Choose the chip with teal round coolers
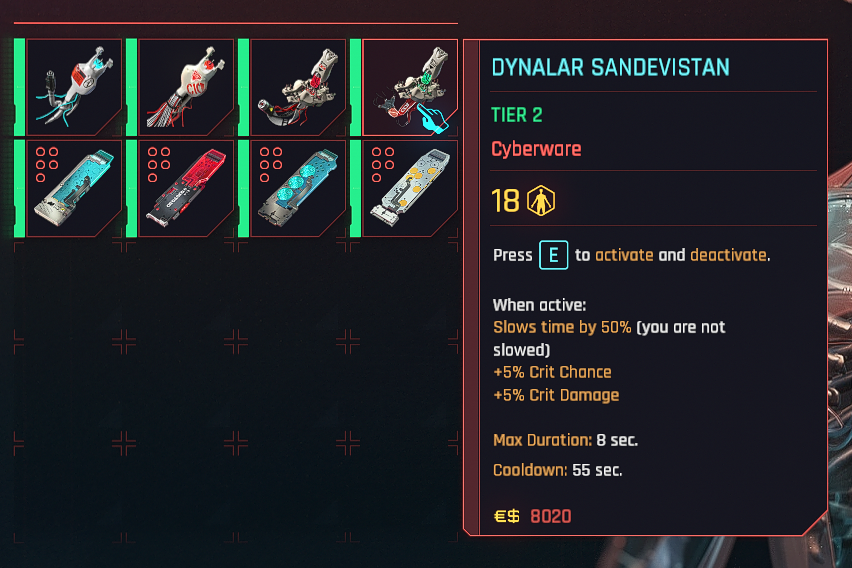This screenshot has height=568, width=852. [298, 189]
